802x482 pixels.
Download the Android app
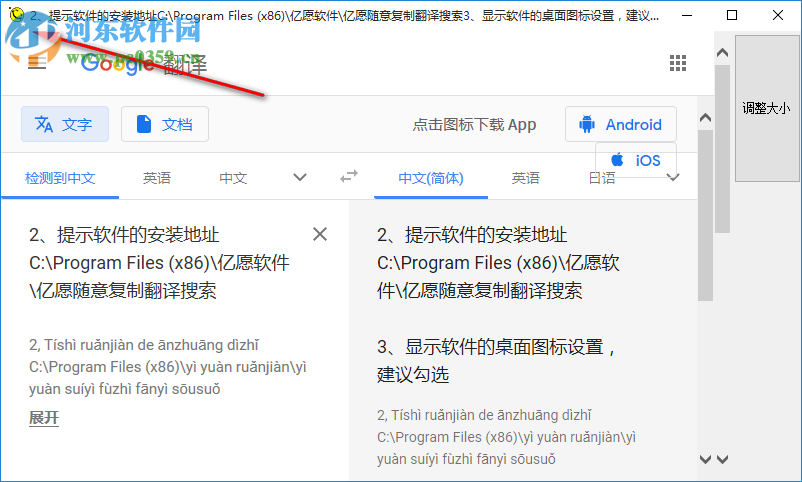coord(620,124)
